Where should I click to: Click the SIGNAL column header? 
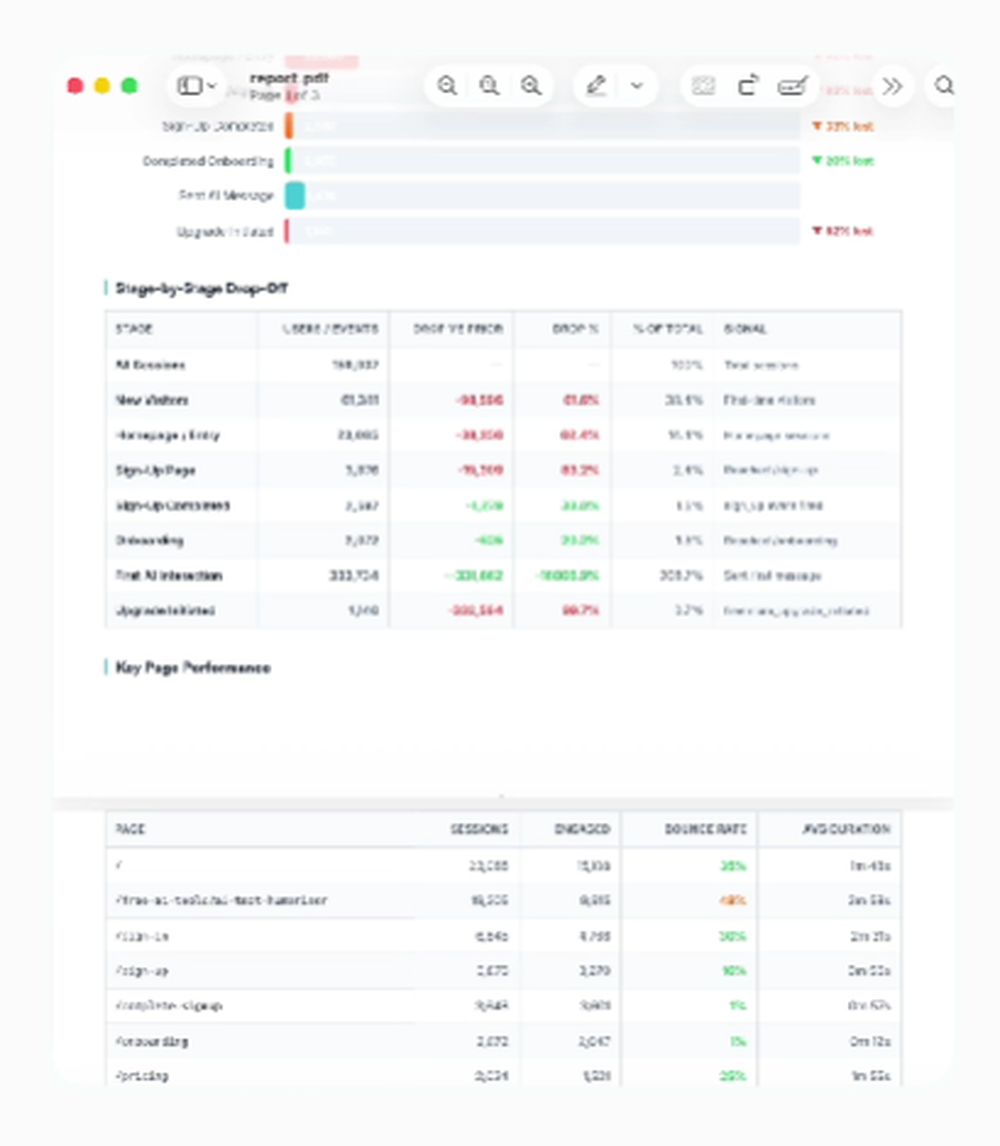[745, 329]
